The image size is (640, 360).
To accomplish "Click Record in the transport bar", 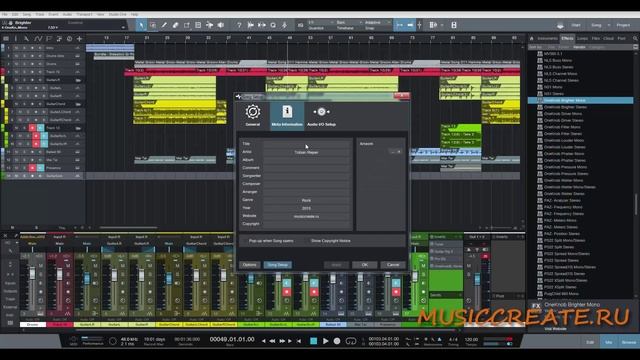I will point(337,341).
